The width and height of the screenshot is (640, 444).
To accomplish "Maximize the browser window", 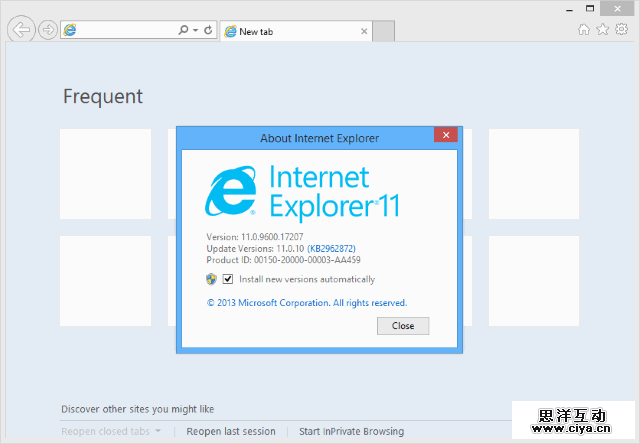I will (590, 9).
